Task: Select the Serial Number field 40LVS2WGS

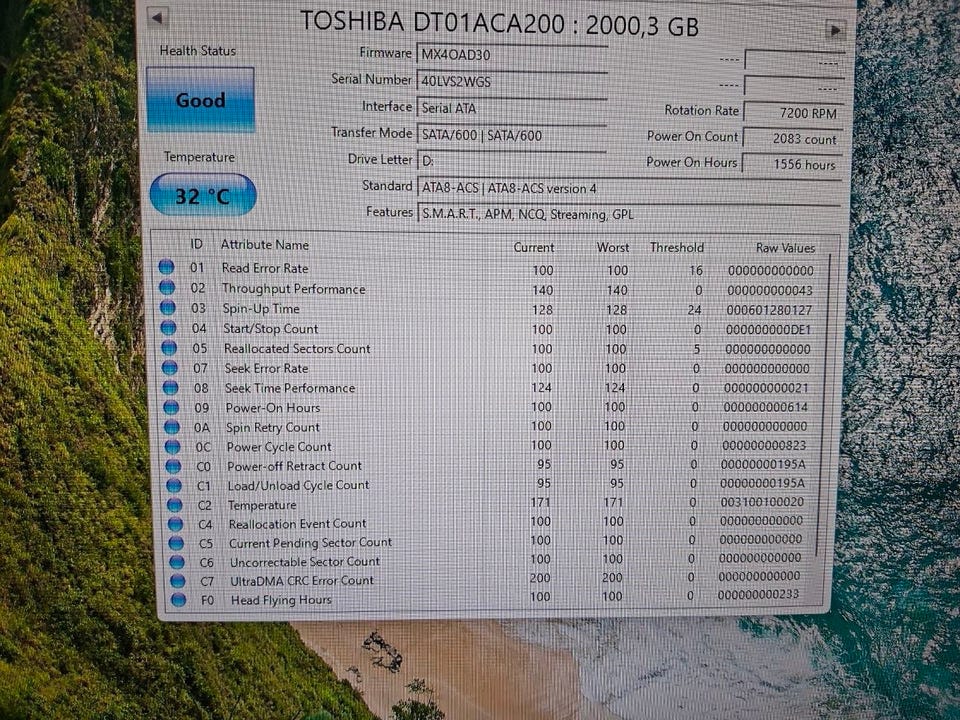Action: tap(512, 81)
